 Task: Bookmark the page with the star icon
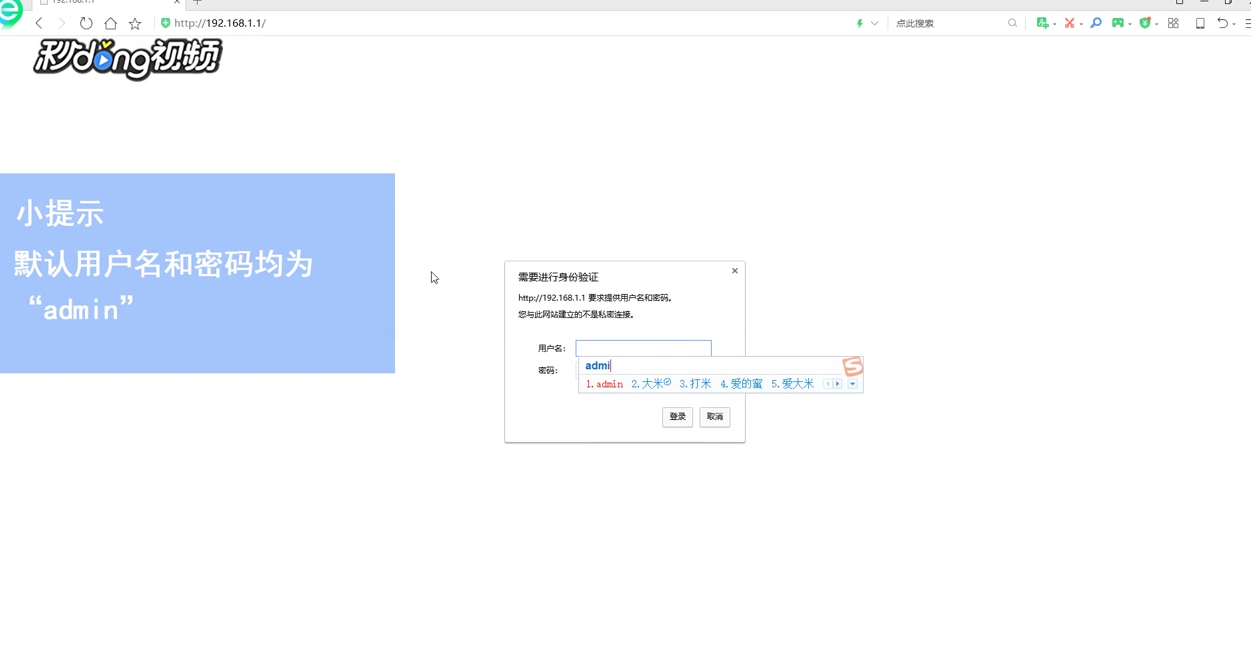point(135,23)
